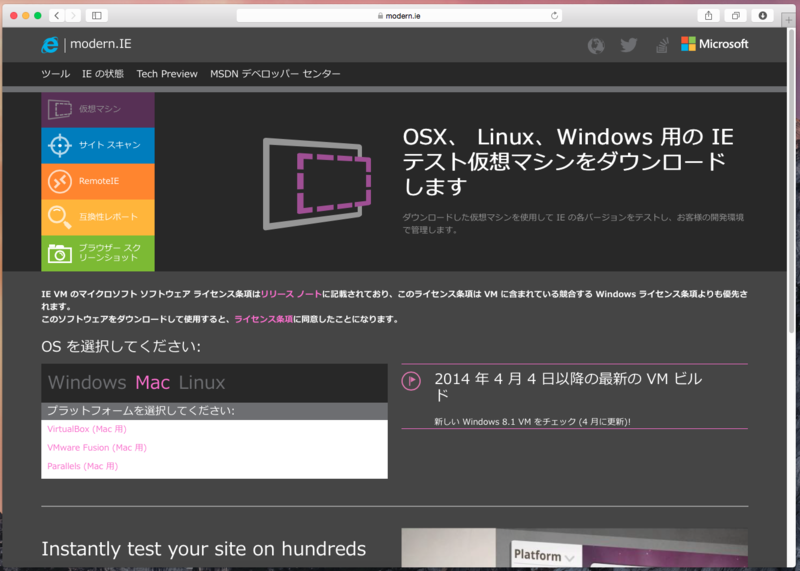Viewport: 800px width, 571px height.
Task: Open the ライセンス条項 link
Action: point(264,319)
